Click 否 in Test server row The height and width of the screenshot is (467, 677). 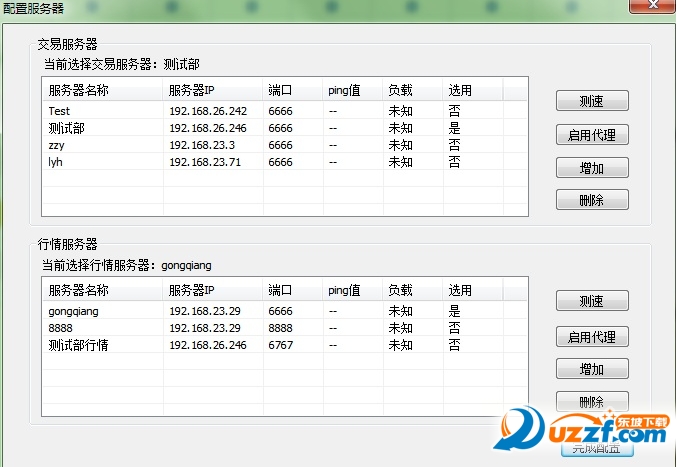(x=454, y=111)
